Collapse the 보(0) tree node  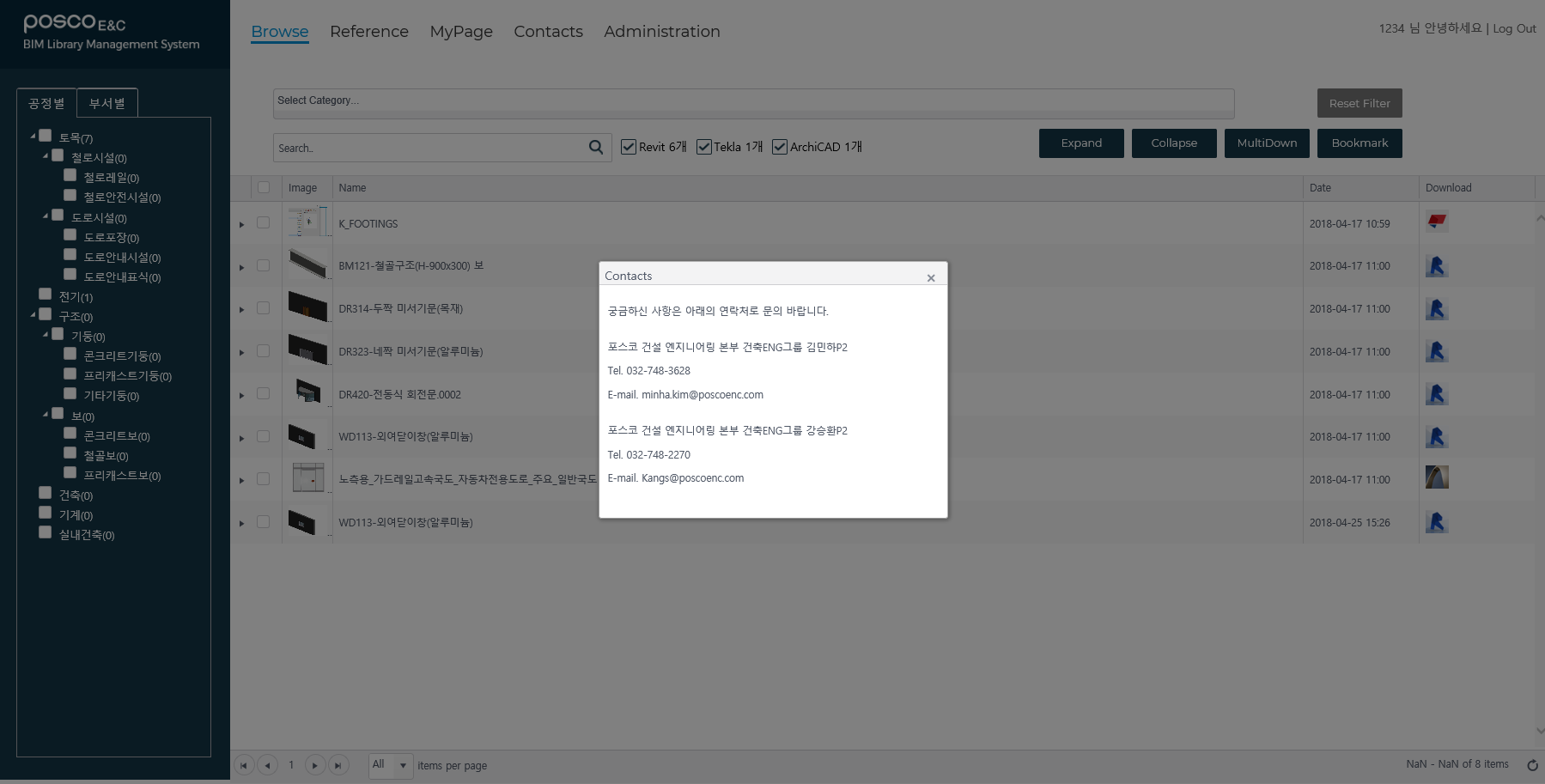46,414
